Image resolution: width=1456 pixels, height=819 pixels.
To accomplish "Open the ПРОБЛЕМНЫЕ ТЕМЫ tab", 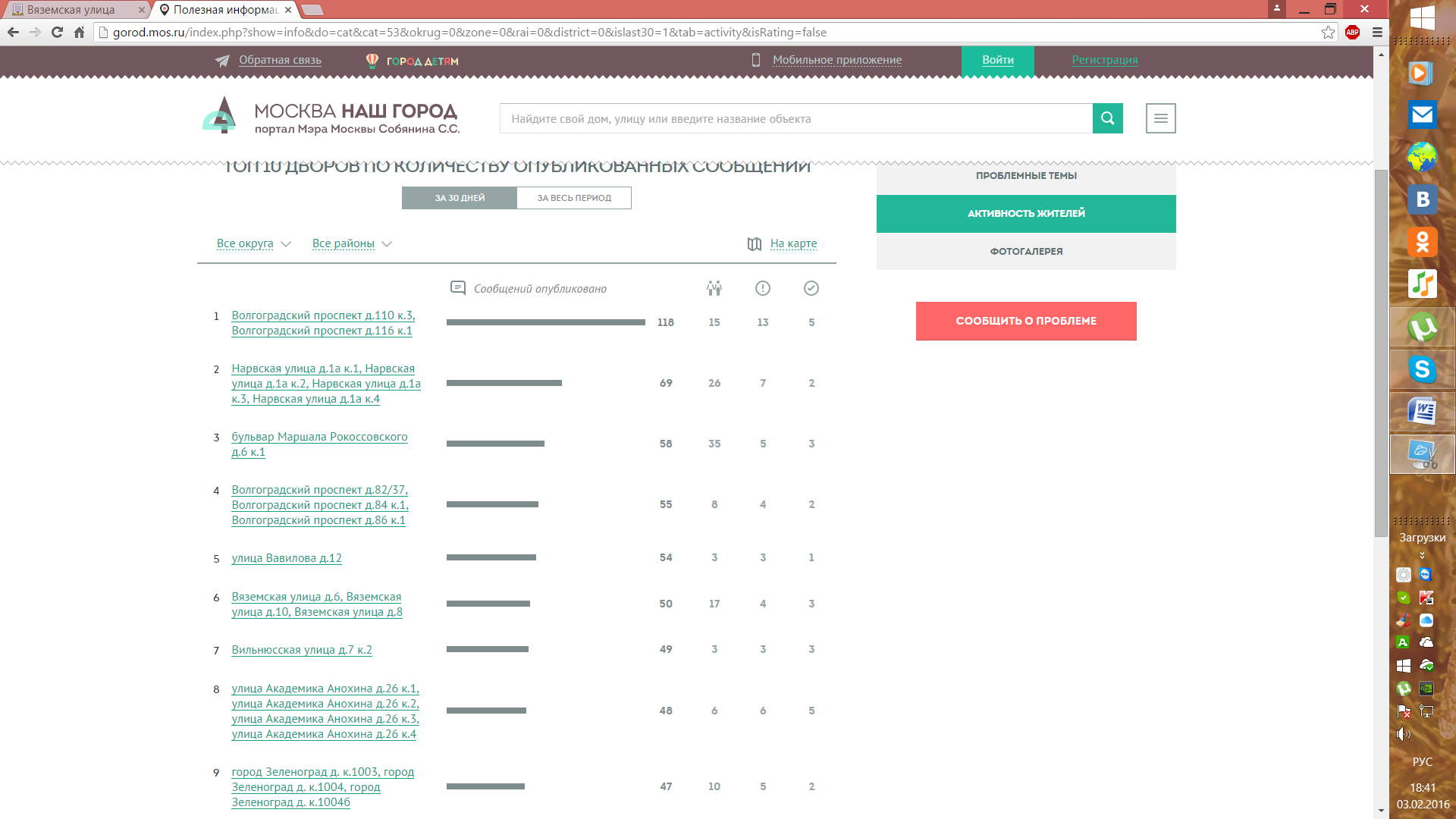I will coord(1025,175).
